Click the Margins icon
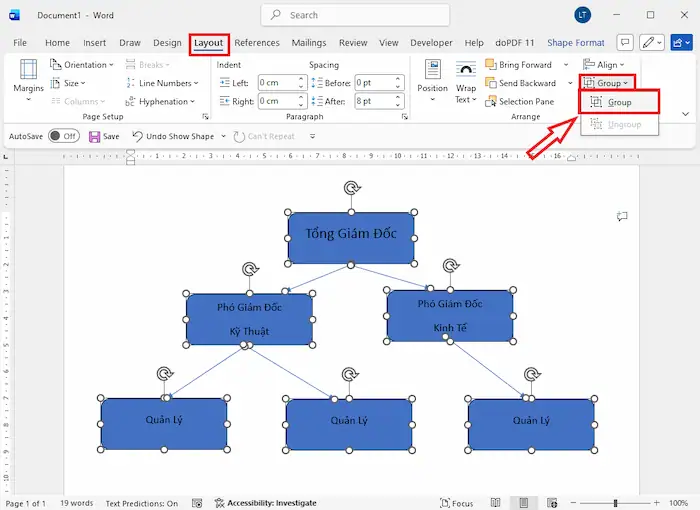Screen dimensions: 700x510 (28, 78)
